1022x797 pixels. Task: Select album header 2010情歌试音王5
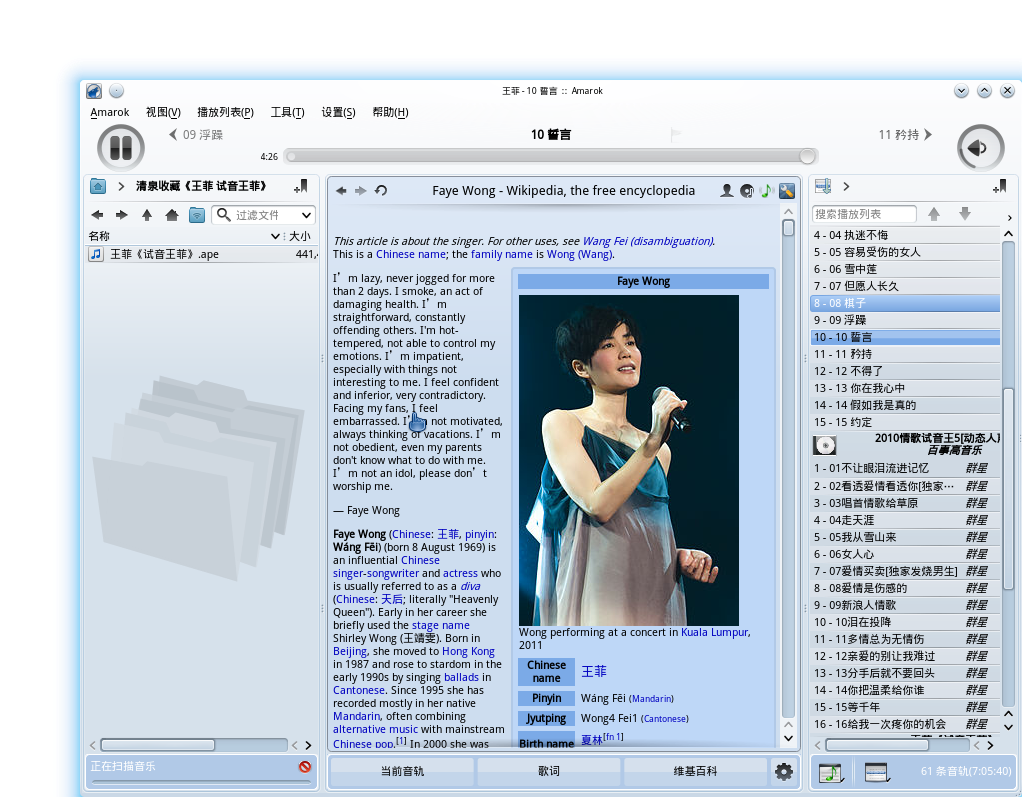[906, 444]
